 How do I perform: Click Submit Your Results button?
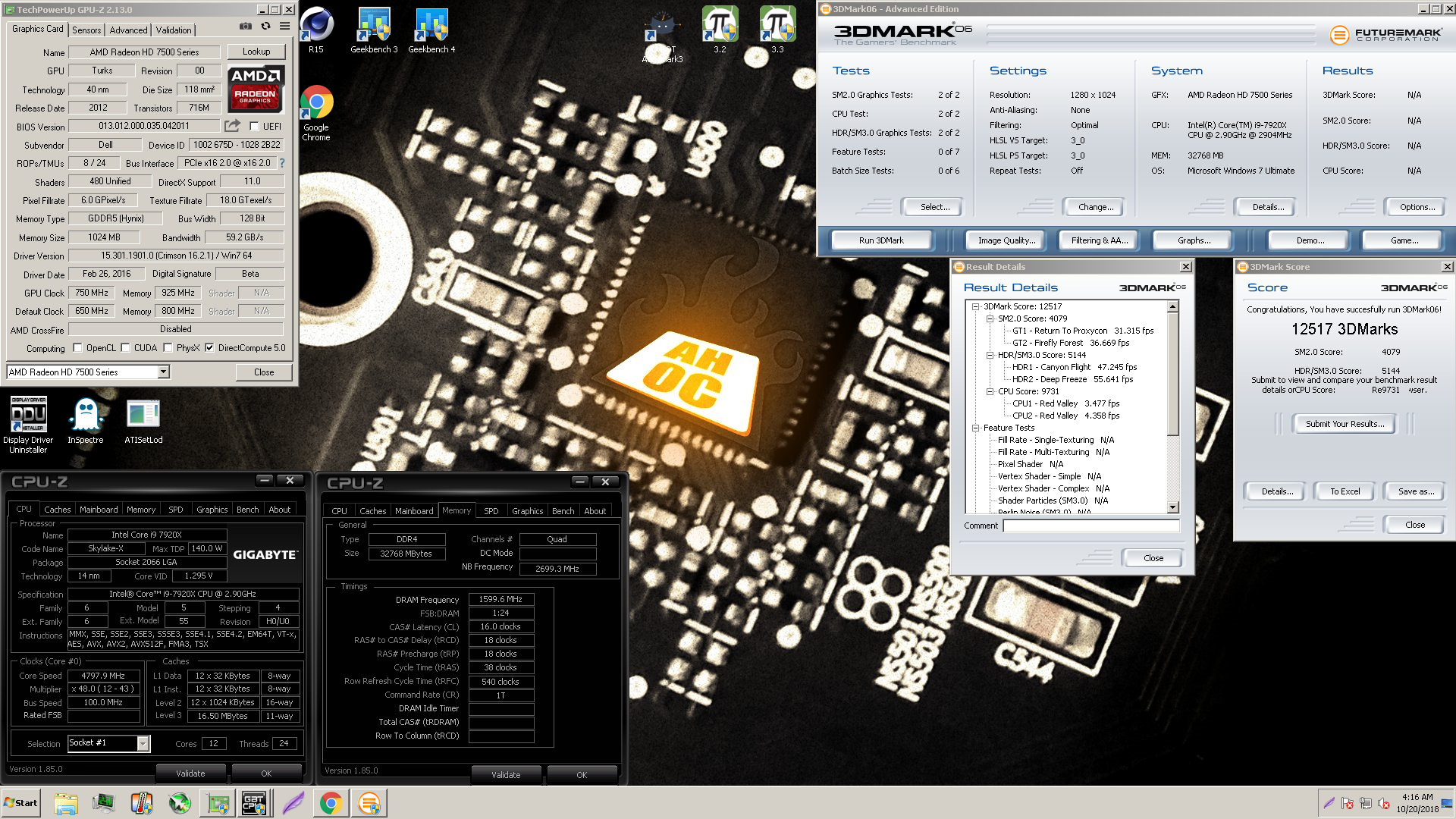pyautogui.click(x=1345, y=424)
